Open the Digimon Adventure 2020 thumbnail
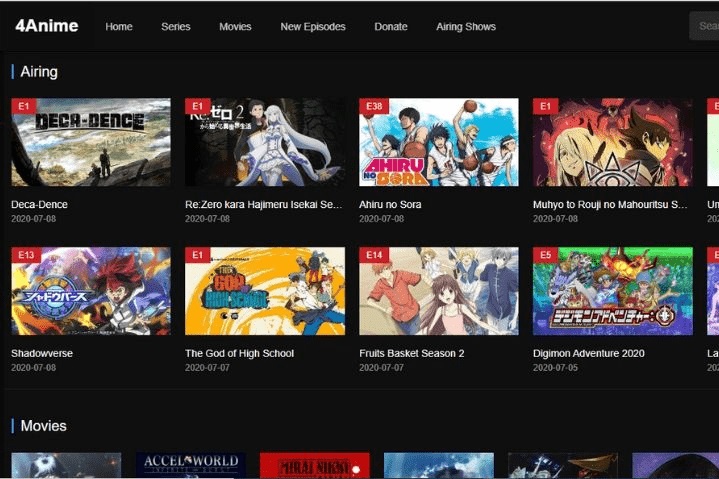 click(613, 291)
